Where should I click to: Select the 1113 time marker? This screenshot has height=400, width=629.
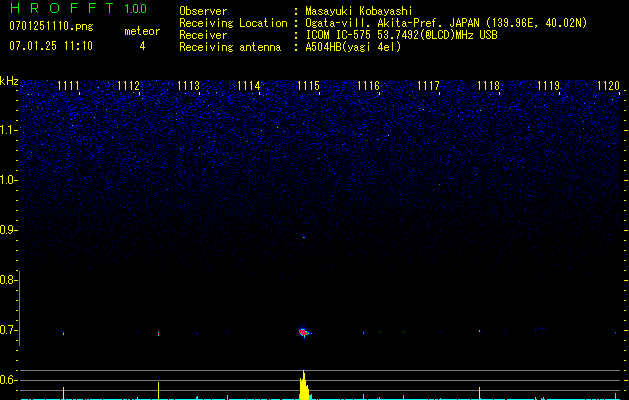click(189, 87)
